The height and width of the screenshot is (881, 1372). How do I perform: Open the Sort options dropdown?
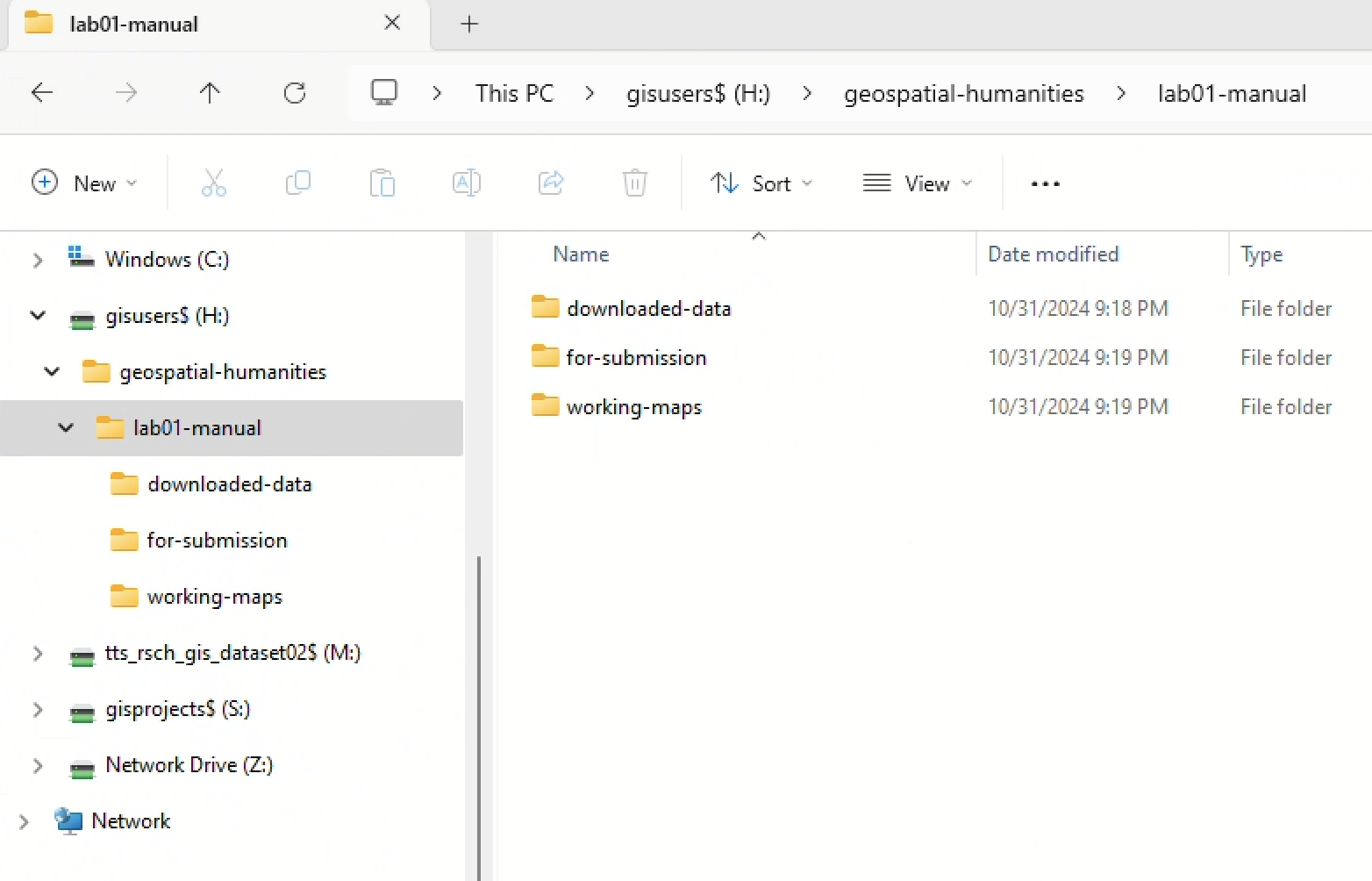(x=761, y=183)
